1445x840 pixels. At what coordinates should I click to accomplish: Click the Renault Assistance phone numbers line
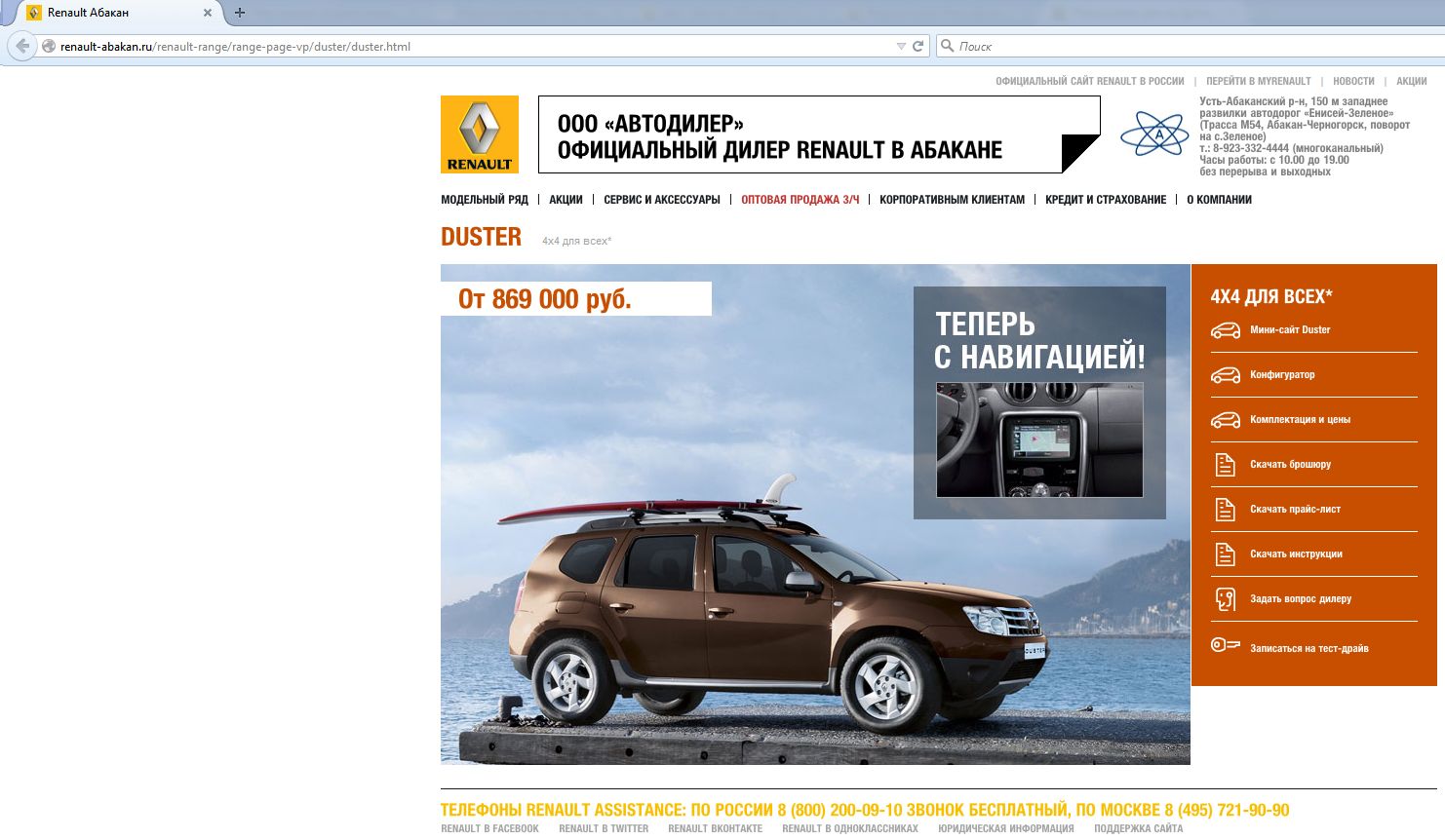865,810
